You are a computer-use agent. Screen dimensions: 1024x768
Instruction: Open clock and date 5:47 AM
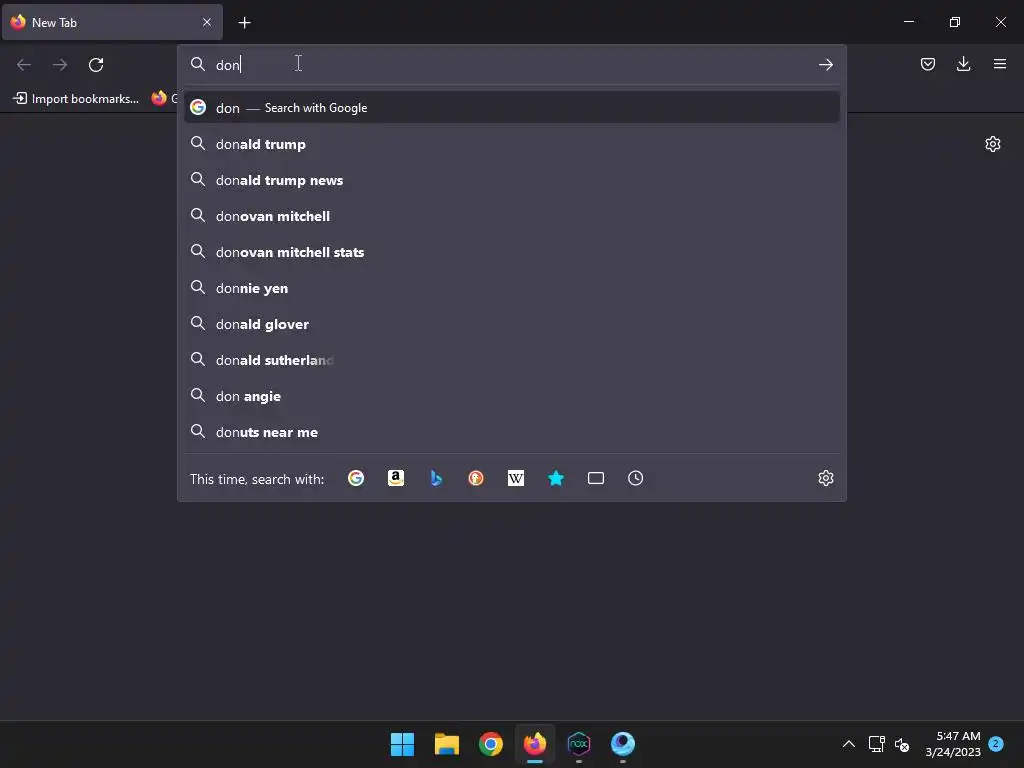click(953, 744)
